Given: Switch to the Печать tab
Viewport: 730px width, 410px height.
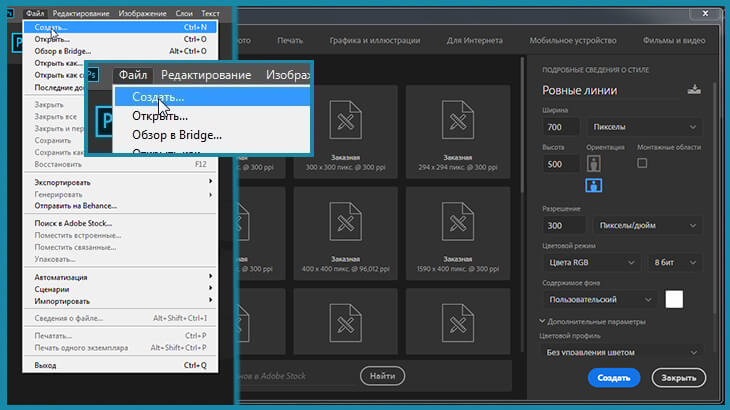Looking at the screenshot, I should point(290,40).
